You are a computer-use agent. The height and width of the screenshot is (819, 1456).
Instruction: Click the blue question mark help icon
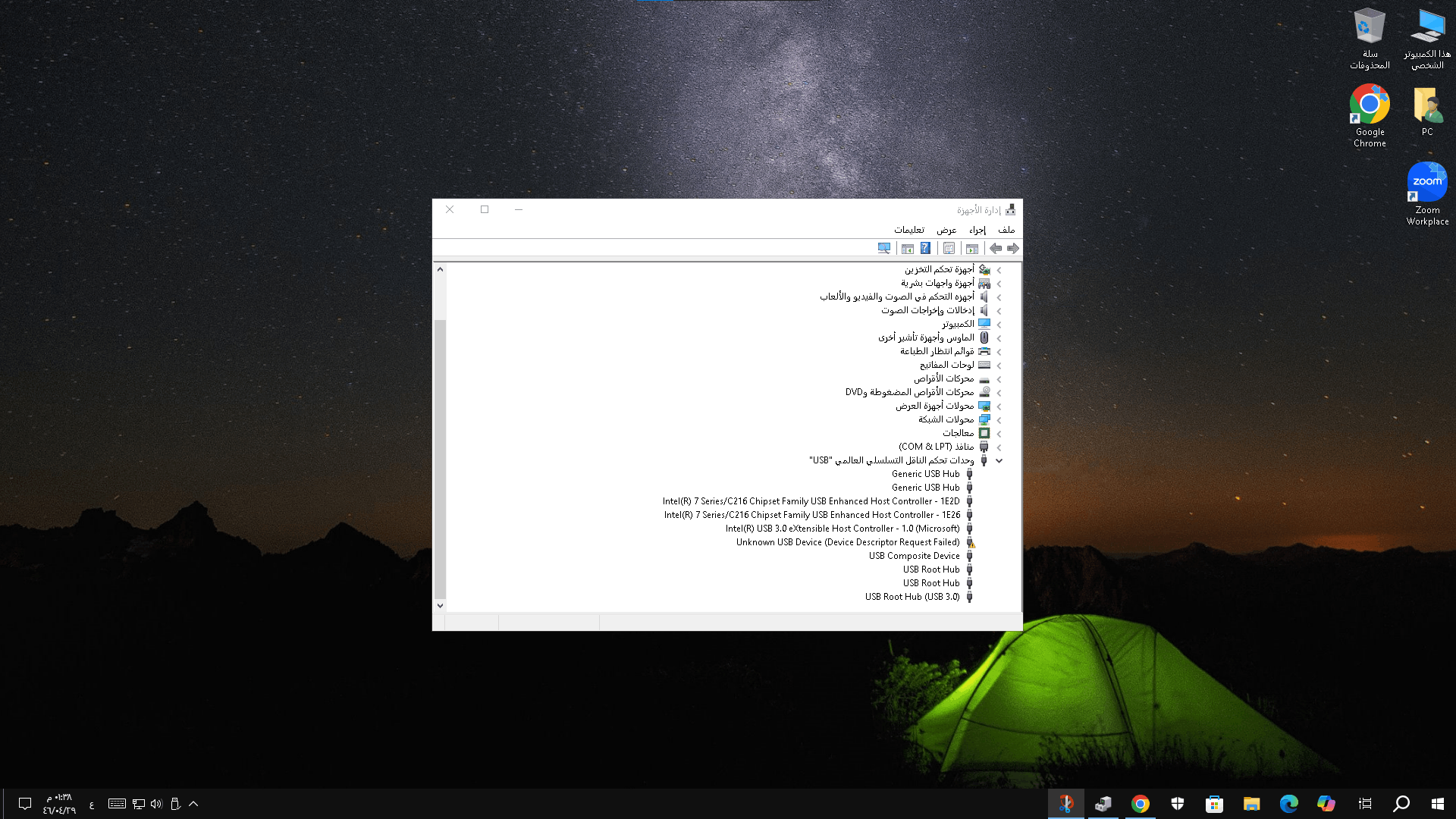tap(925, 248)
